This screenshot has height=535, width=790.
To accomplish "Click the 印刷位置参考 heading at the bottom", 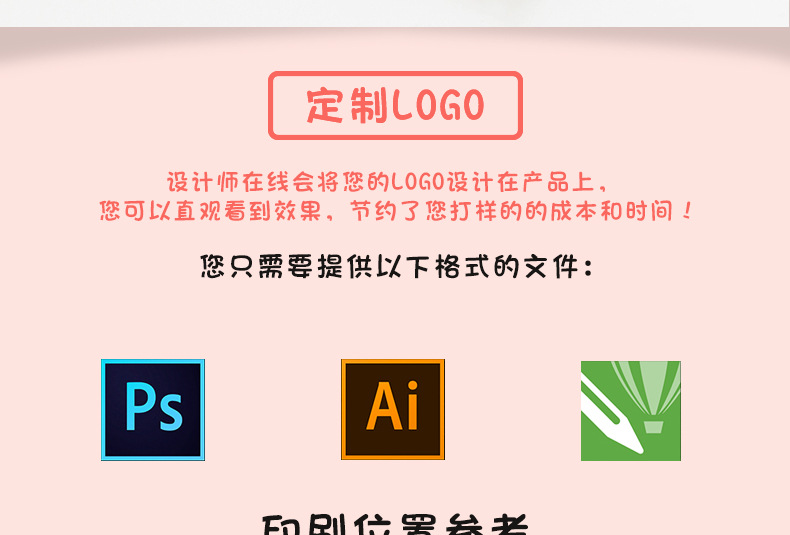I will (396, 525).
